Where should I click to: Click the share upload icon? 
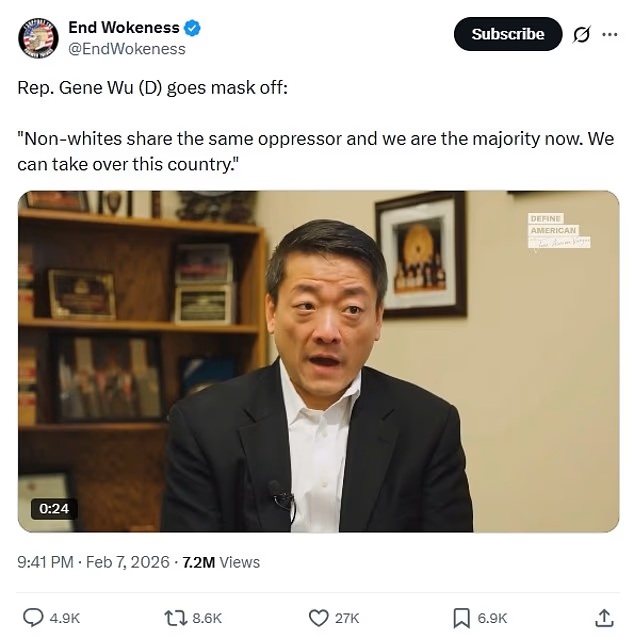[604, 618]
